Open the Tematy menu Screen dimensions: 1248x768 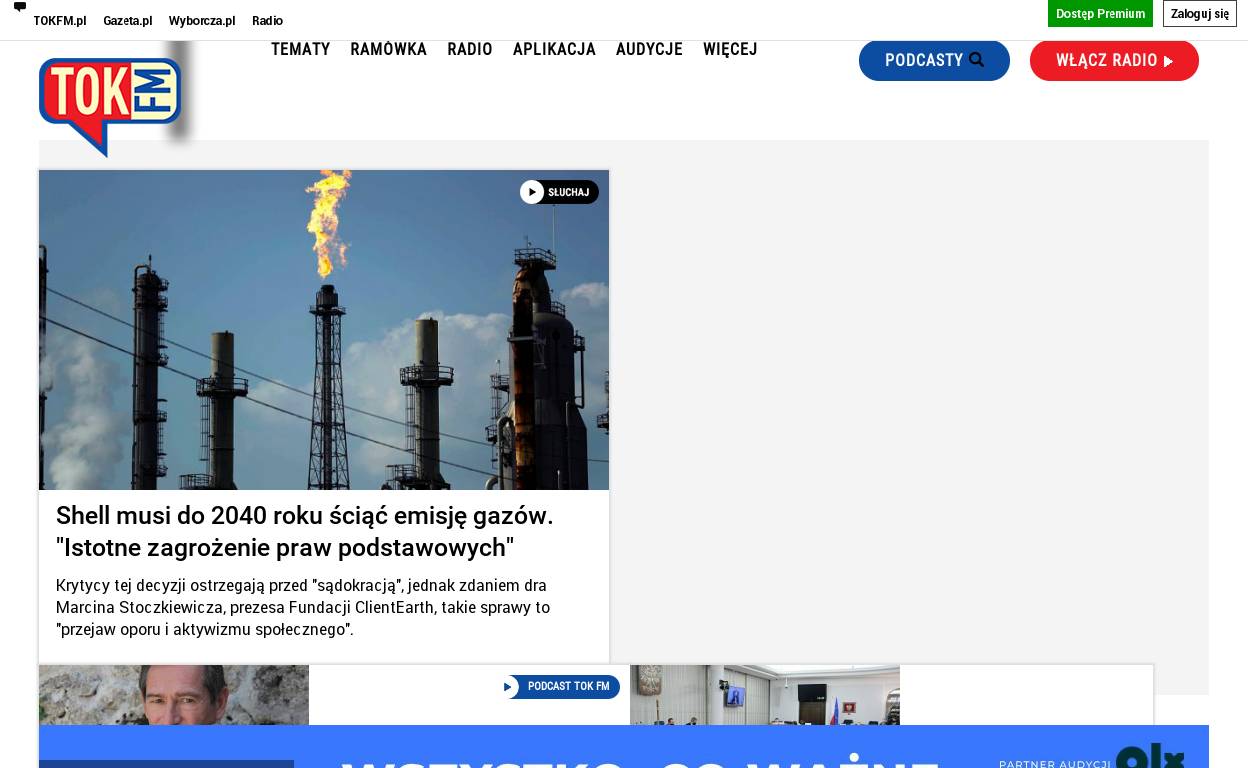tap(300, 49)
